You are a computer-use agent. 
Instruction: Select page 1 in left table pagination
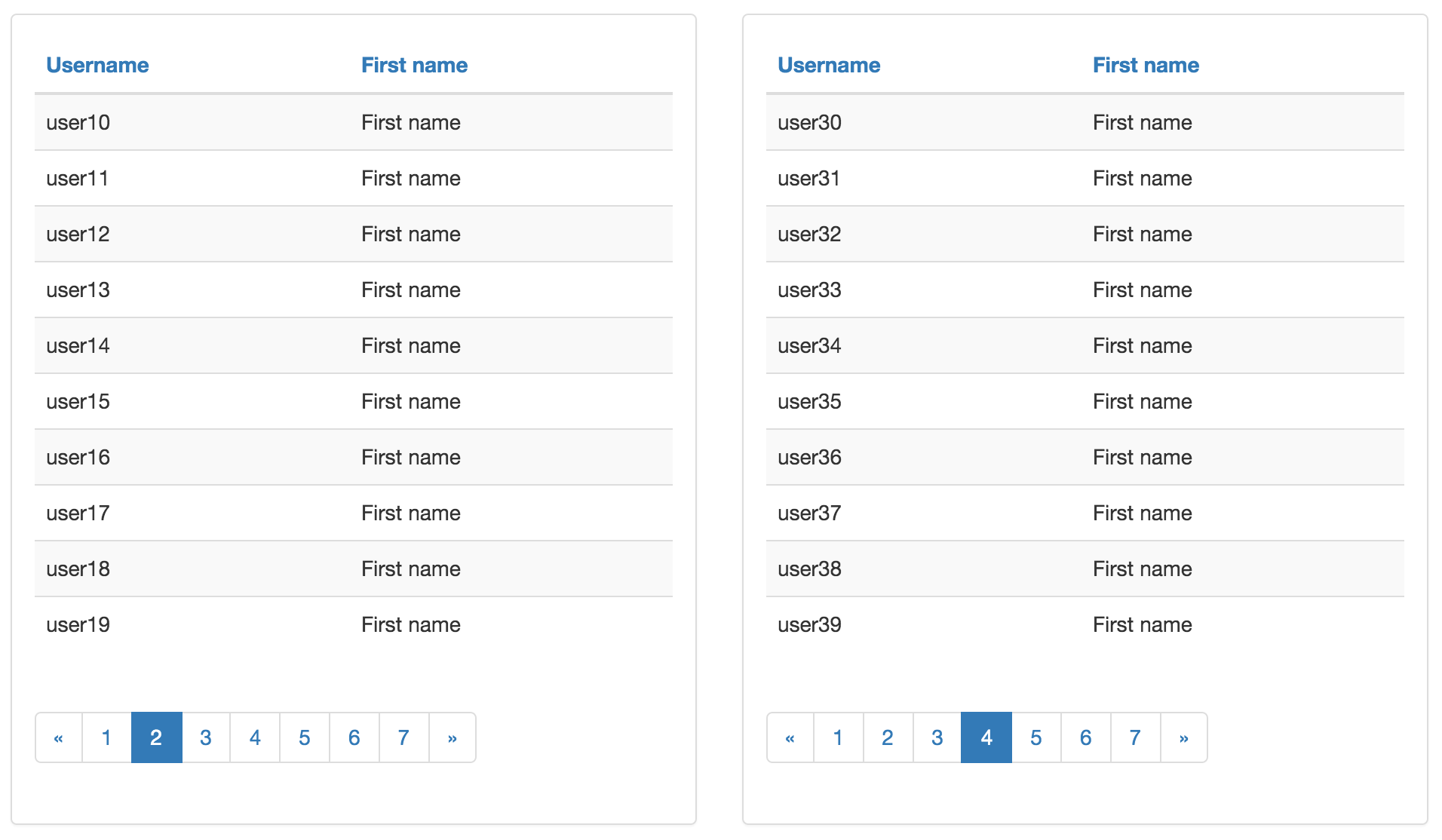(106, 737)
